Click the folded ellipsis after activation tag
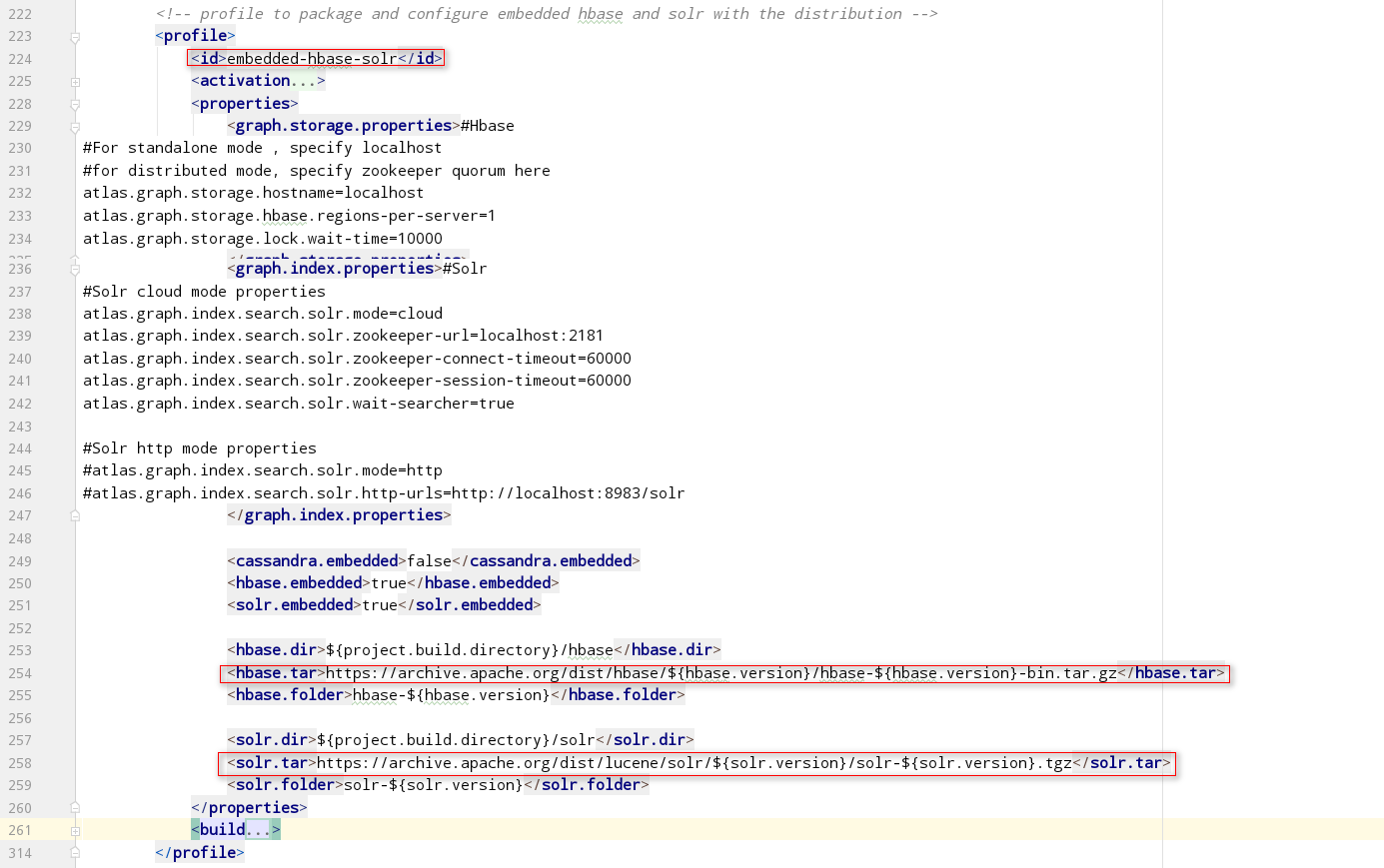The height and width of the screenshot is (868, 1384). click(x=303, y=81)
